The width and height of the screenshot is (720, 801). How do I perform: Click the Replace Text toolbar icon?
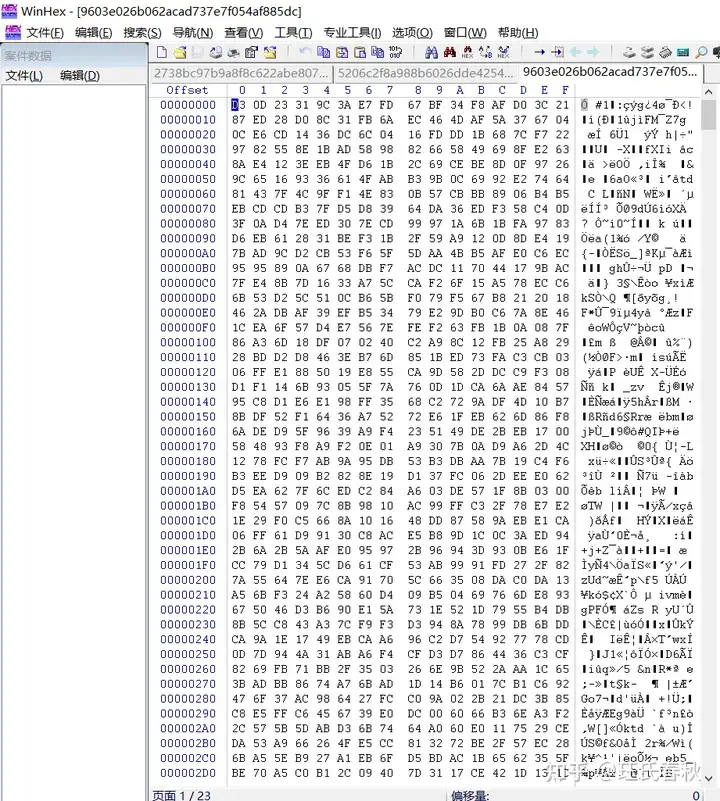(x=485, y=52)
